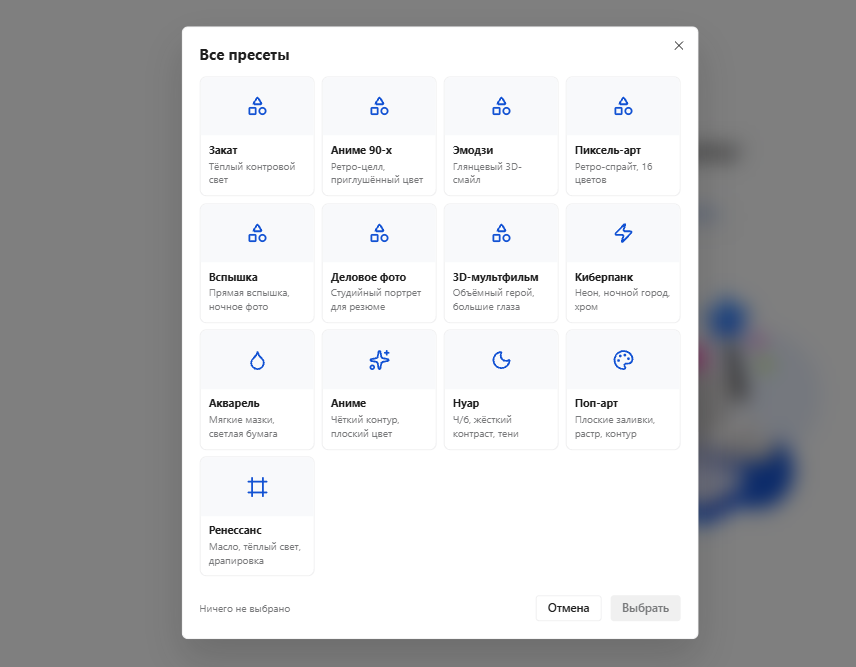This screenshot has width=856, height=667.
Task: Confirm with the Выбрать button
Action: pos(645,608)
